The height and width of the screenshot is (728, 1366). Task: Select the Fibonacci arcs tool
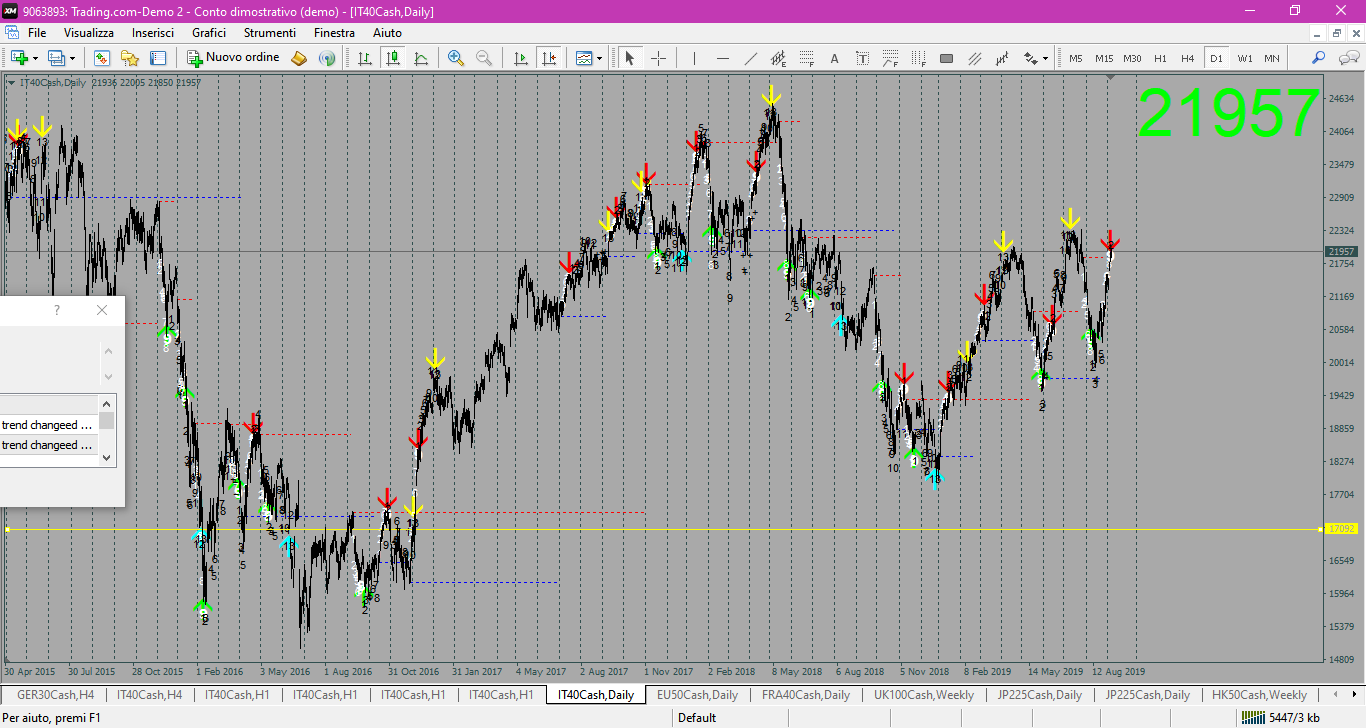pos(890,58)
